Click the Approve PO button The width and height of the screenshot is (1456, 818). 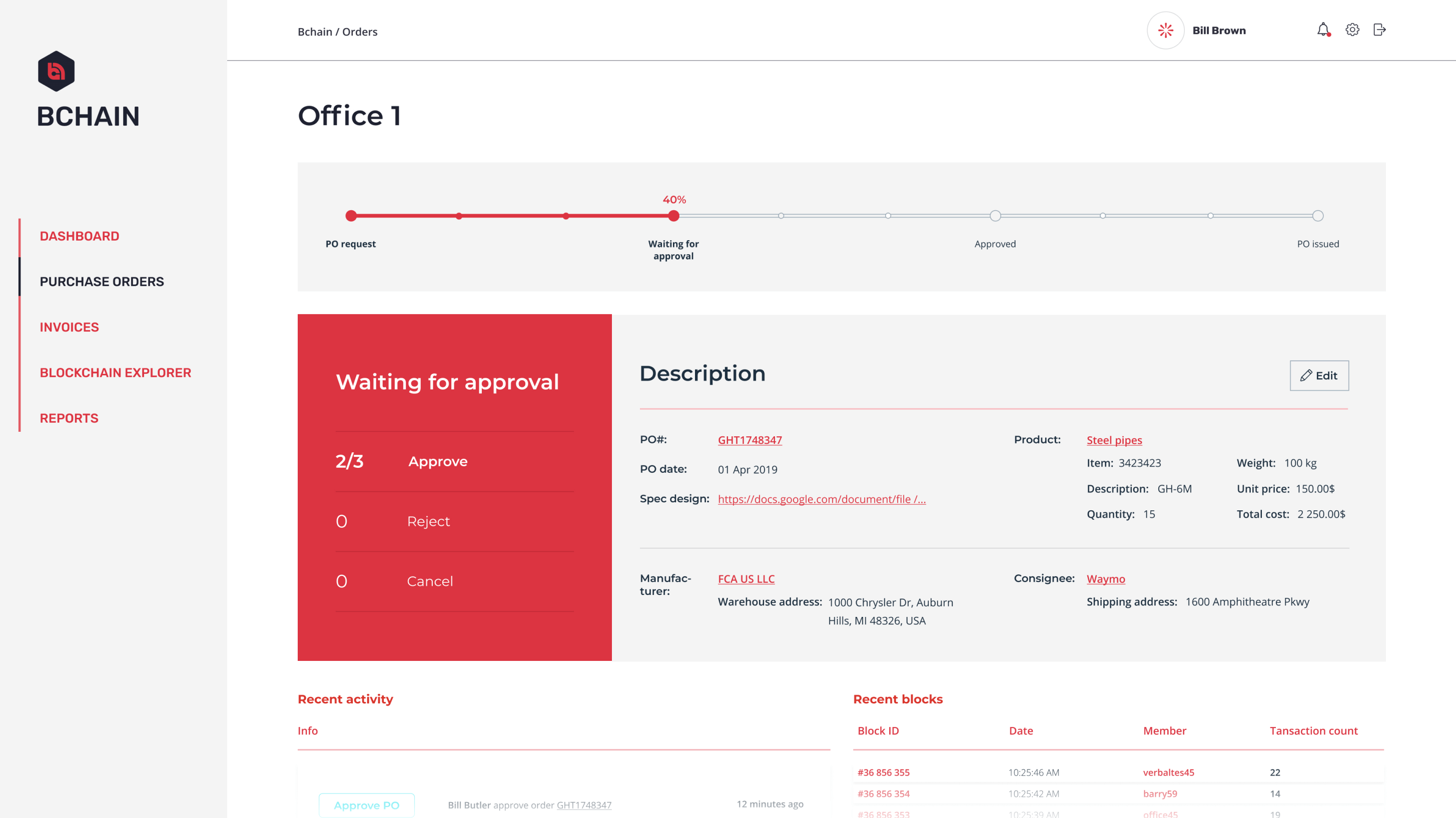coord(366,805)
